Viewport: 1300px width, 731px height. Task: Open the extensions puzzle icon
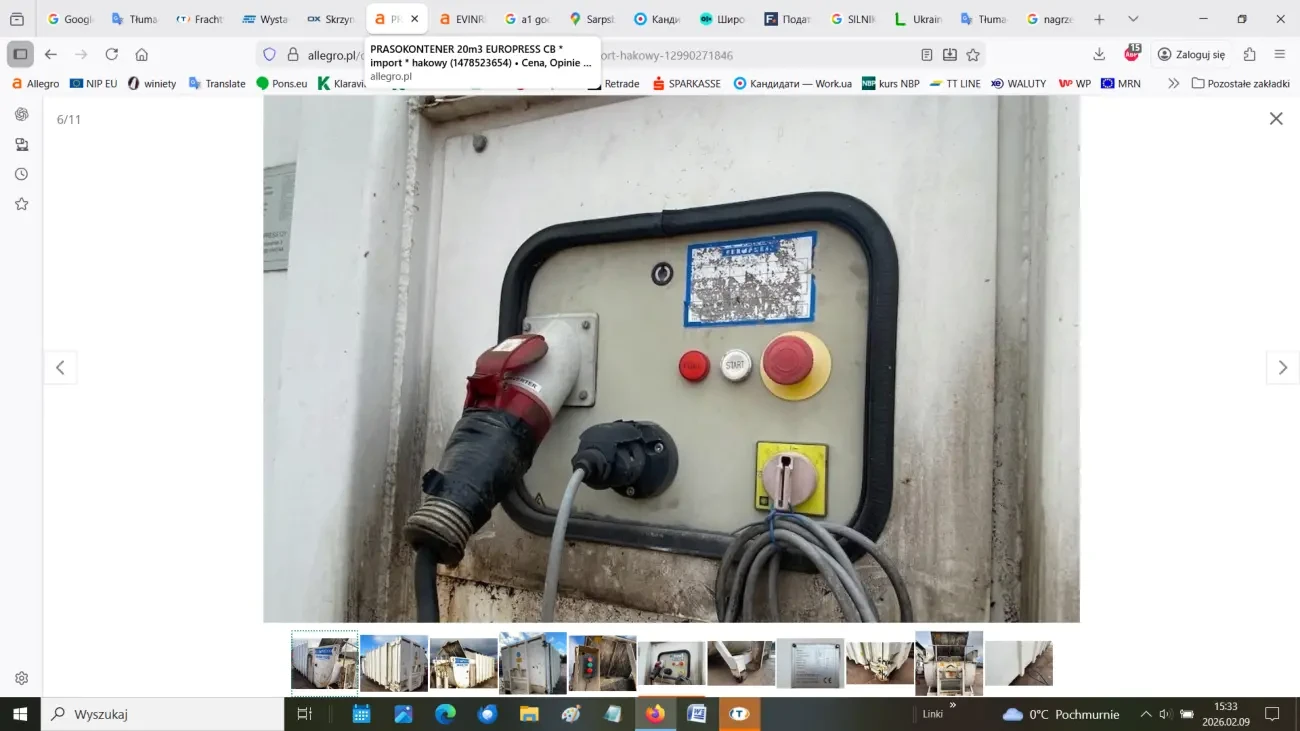tap(1249, 55)
